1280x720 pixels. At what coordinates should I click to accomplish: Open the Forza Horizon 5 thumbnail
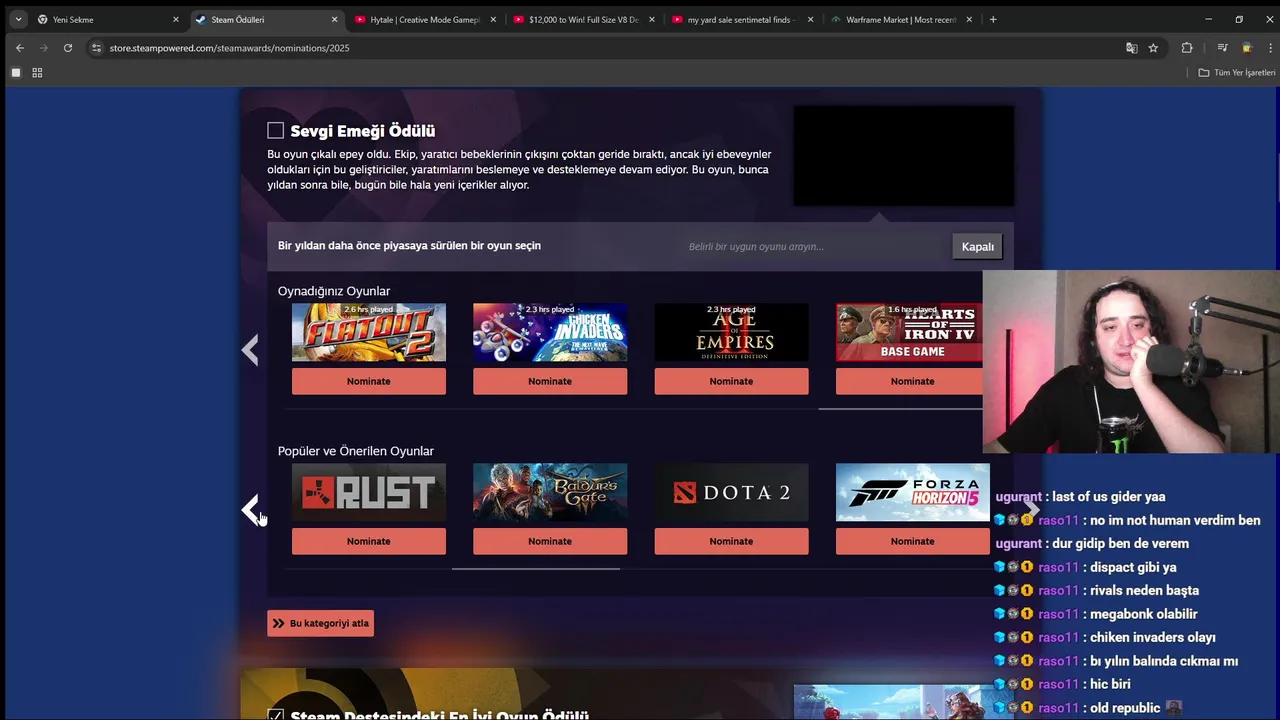click(x=912, y=492)
